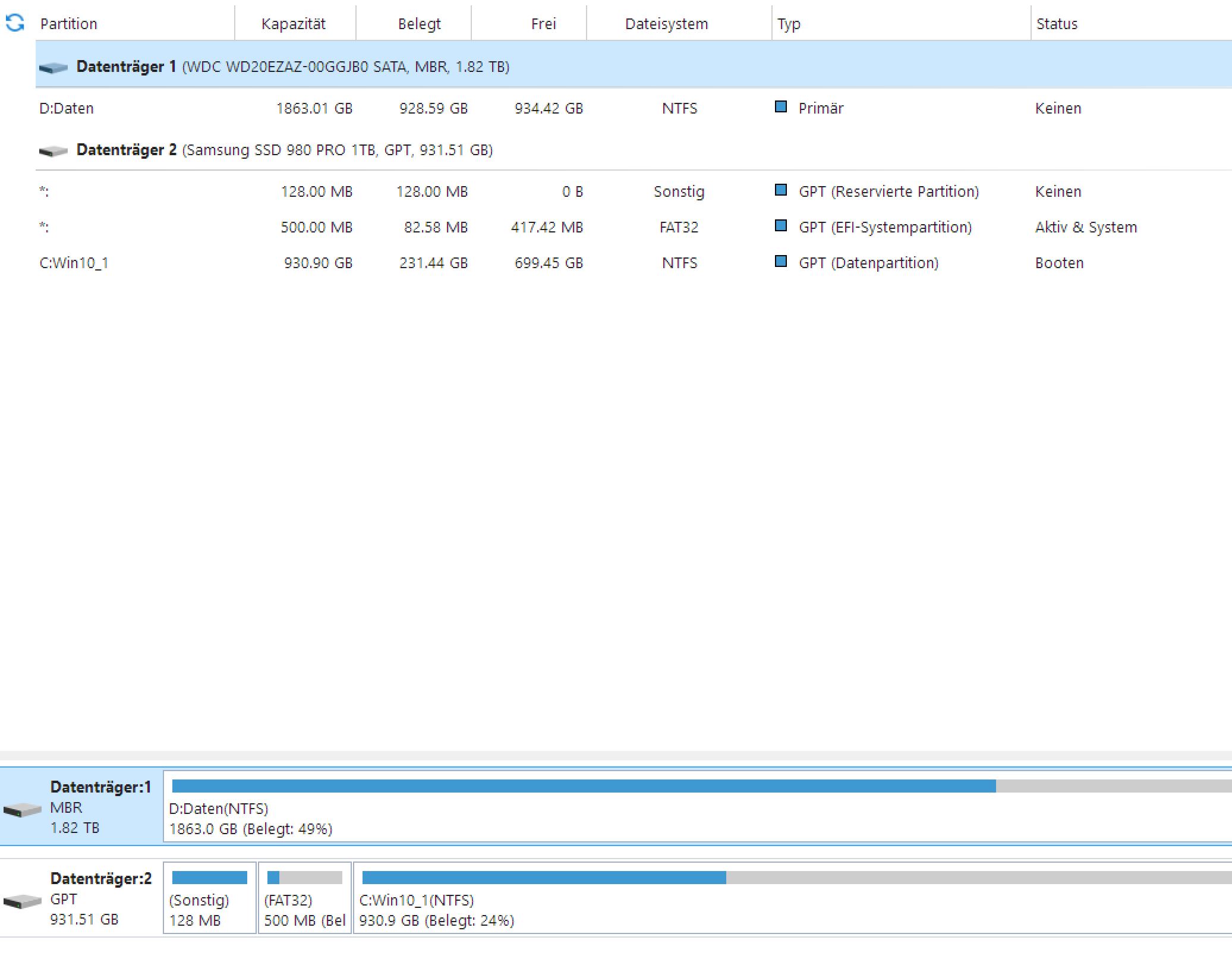Select the (FAT32) 500 MB block in disk map

click(305, 898)
